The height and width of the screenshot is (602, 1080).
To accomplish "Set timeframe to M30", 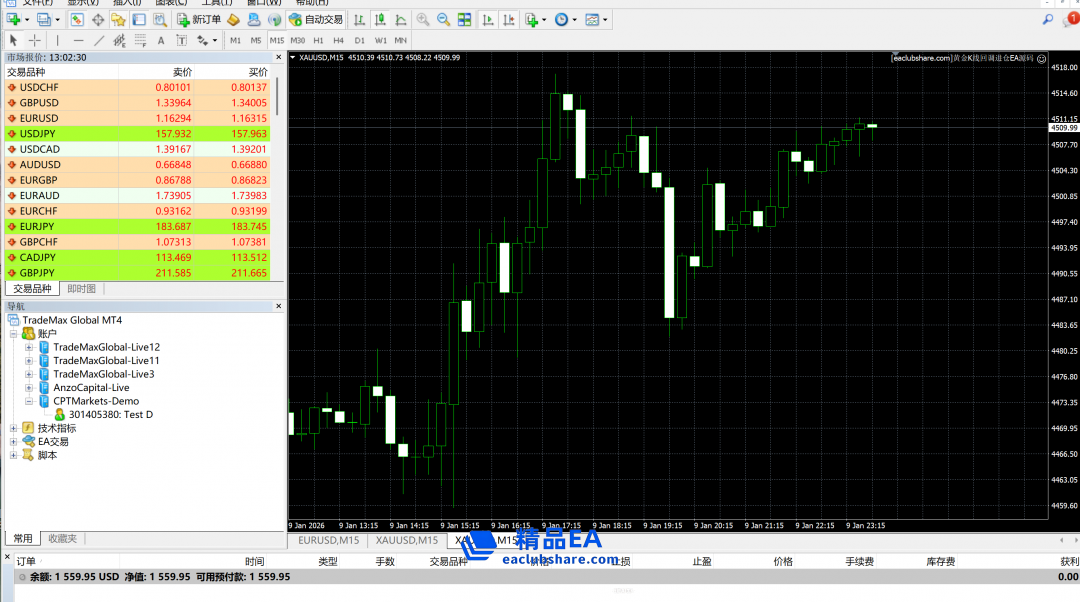I will click(297, 40).
